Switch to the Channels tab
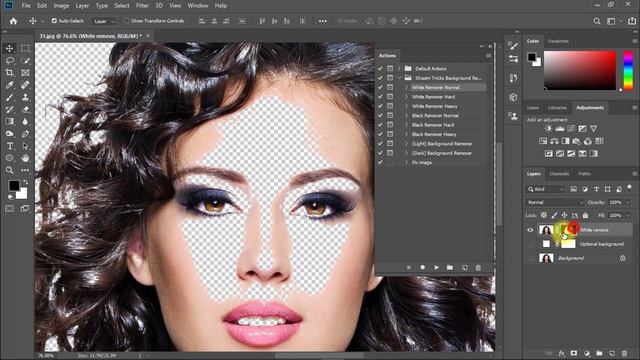This screenshot has height=360, width=640. (x=559, y=174)
